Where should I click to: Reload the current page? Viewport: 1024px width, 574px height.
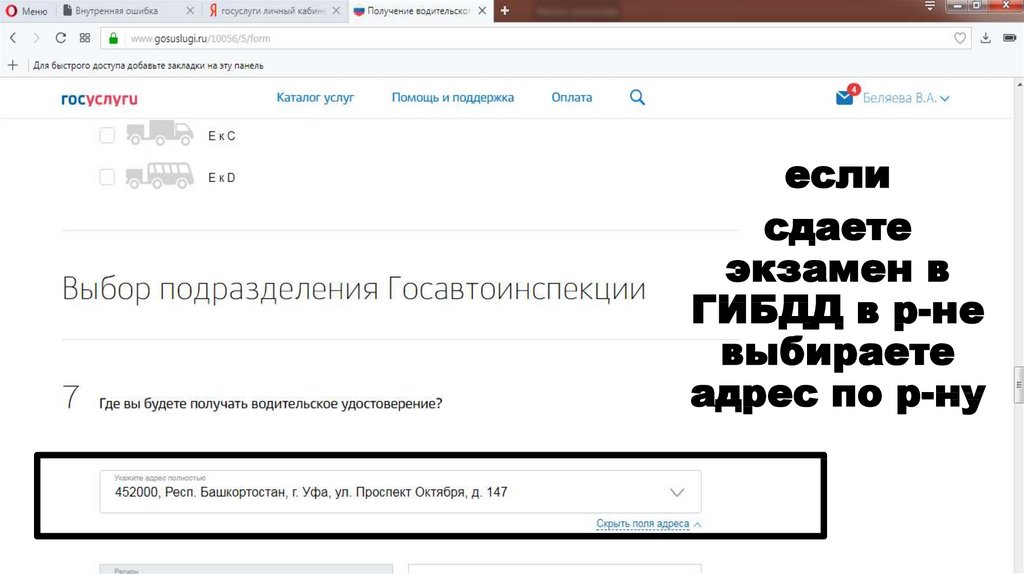(60, 38)
